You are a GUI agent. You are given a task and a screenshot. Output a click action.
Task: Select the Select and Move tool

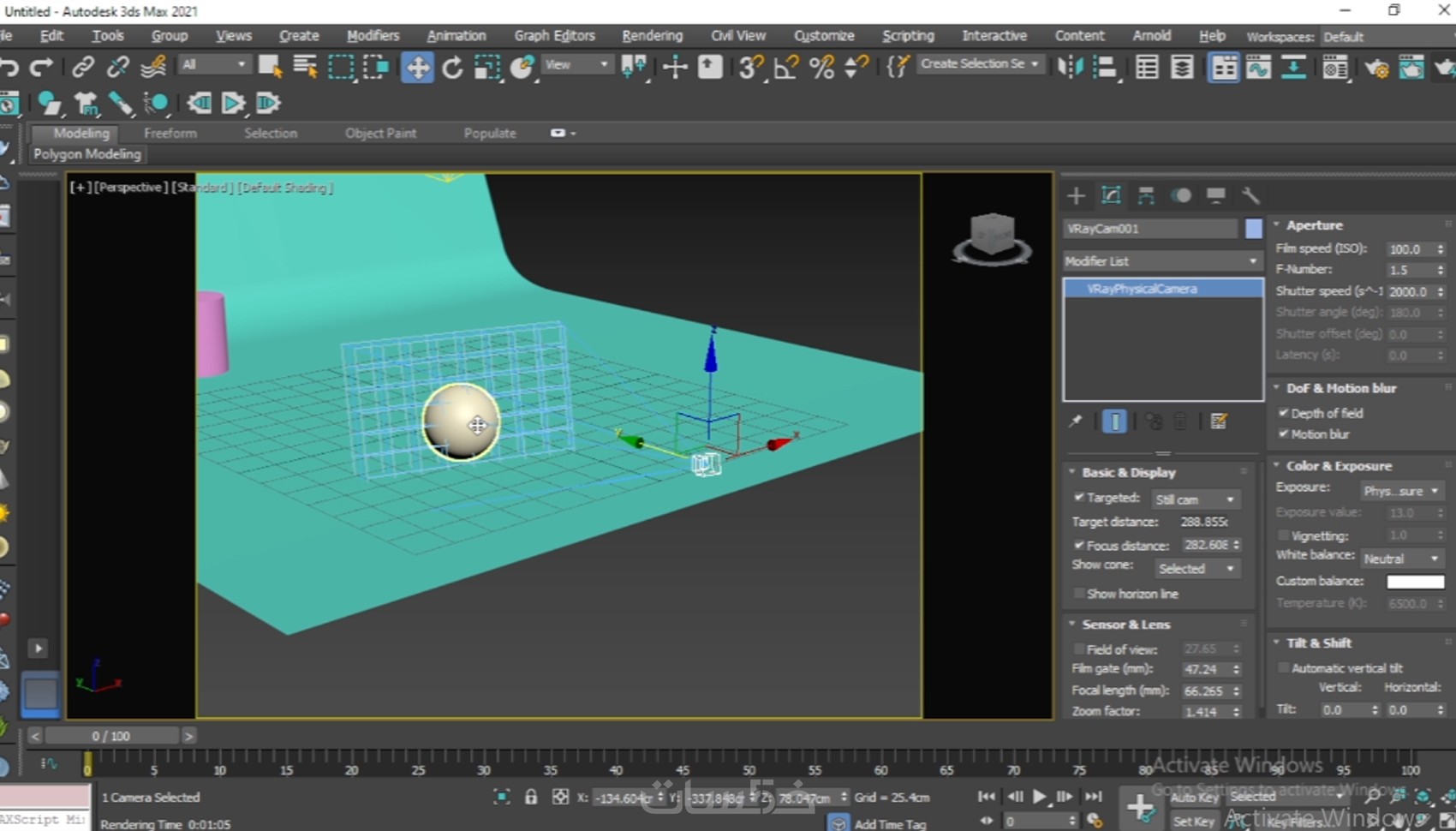tap(417, 68)
